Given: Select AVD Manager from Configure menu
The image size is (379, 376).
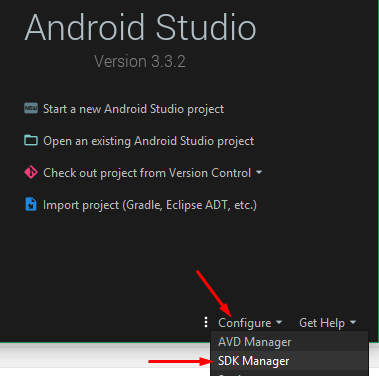Looking at the screenshot, I should click(x=289, y=342).
